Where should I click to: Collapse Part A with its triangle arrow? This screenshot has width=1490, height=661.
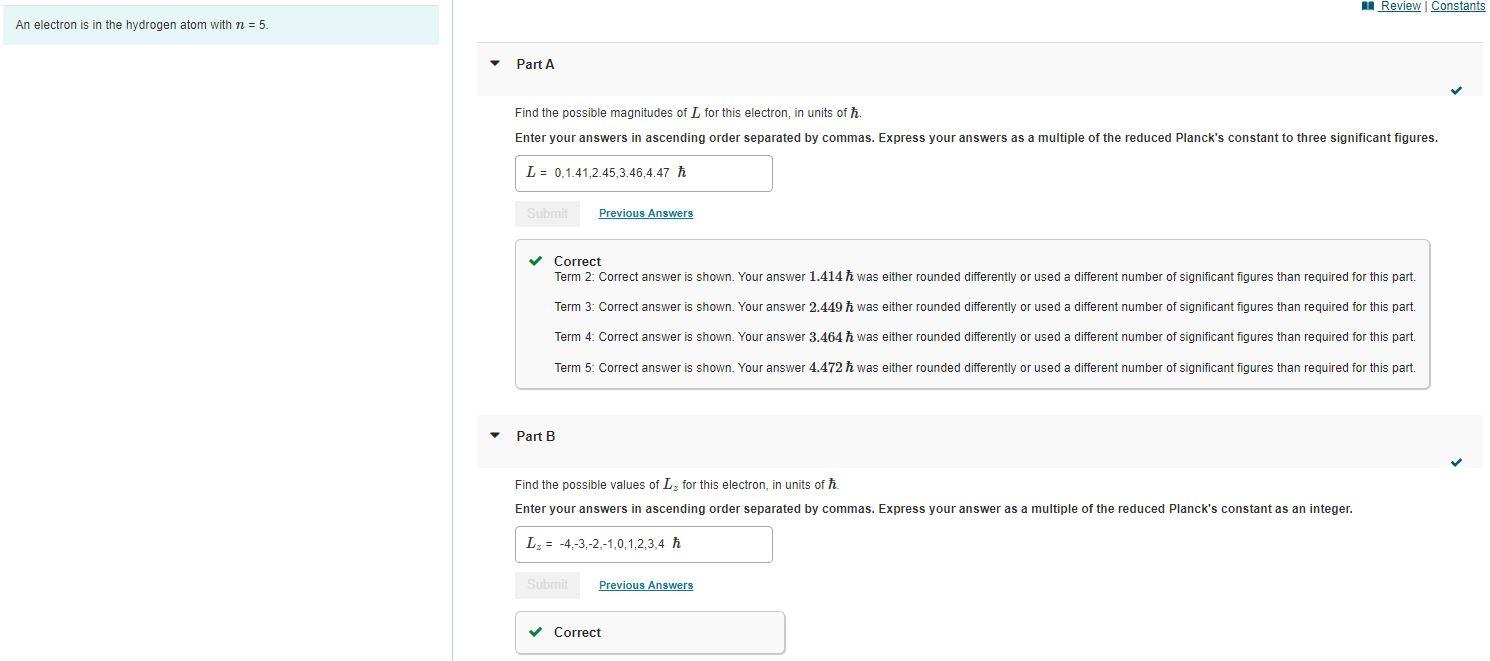[494, 64]
